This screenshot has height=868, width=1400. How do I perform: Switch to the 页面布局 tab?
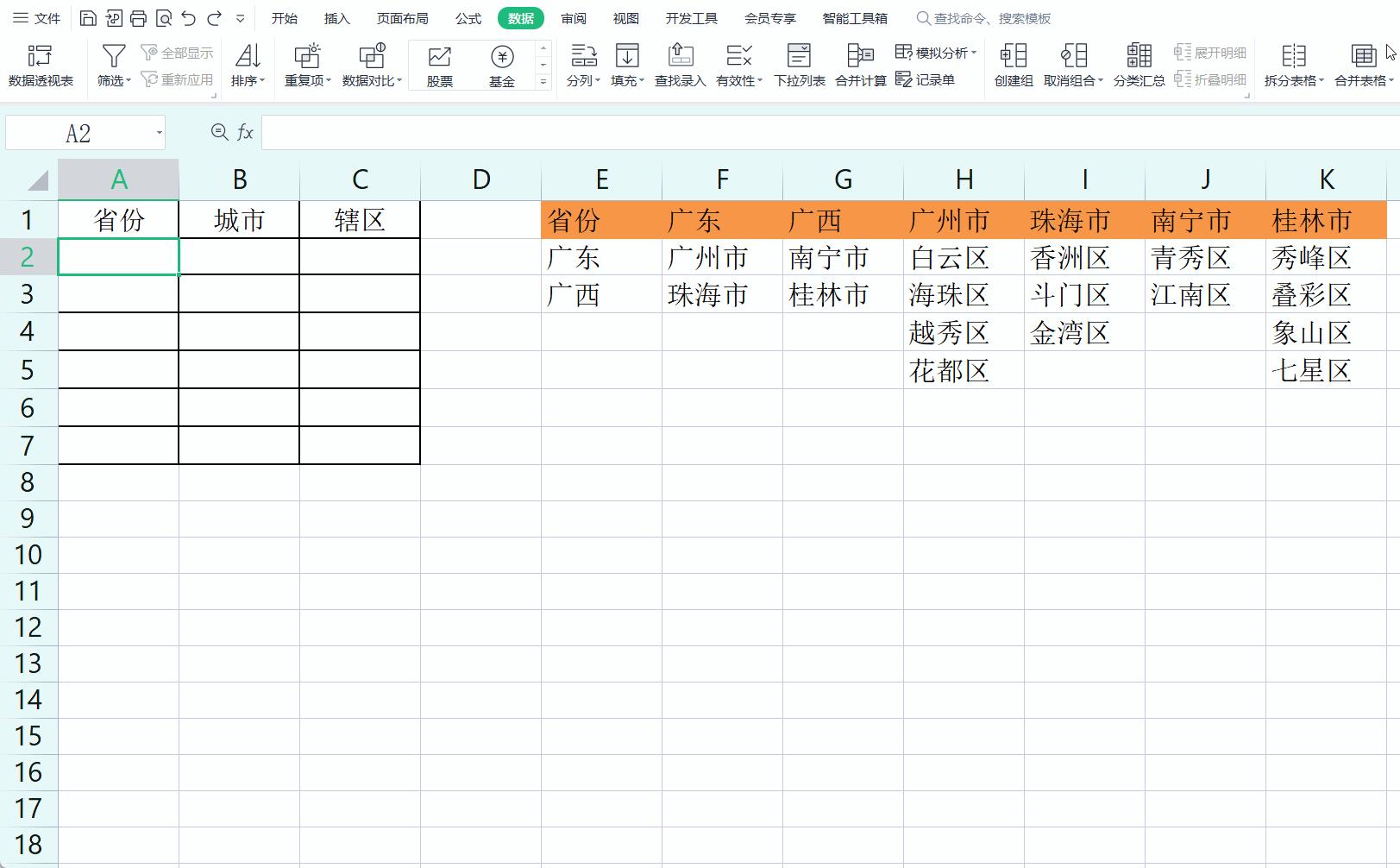pos(402,18)
